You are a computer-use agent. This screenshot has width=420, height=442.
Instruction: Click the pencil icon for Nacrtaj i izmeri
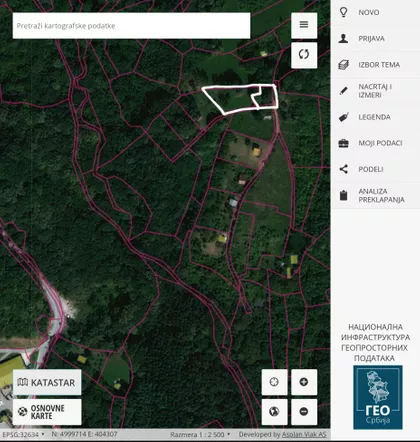coord(343,91)
